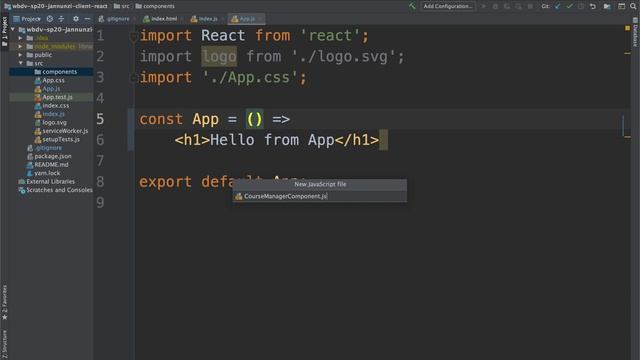The image size is (640, 360).
Task: Collapse the src folder
Action: (20, 63)
